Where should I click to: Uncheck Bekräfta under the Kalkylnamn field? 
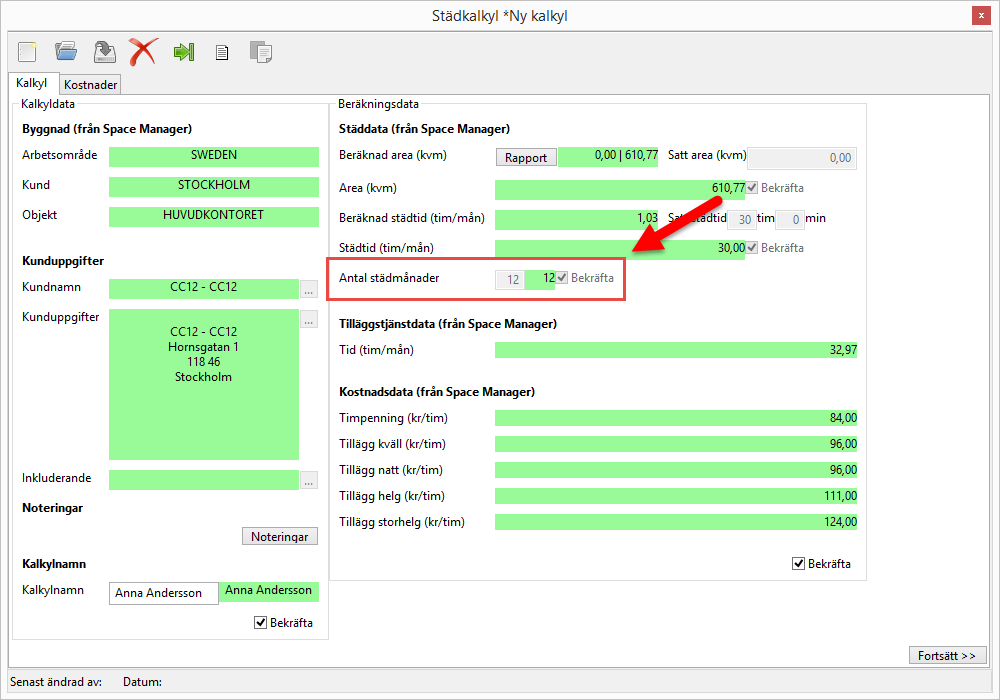[x=262, y=623]
